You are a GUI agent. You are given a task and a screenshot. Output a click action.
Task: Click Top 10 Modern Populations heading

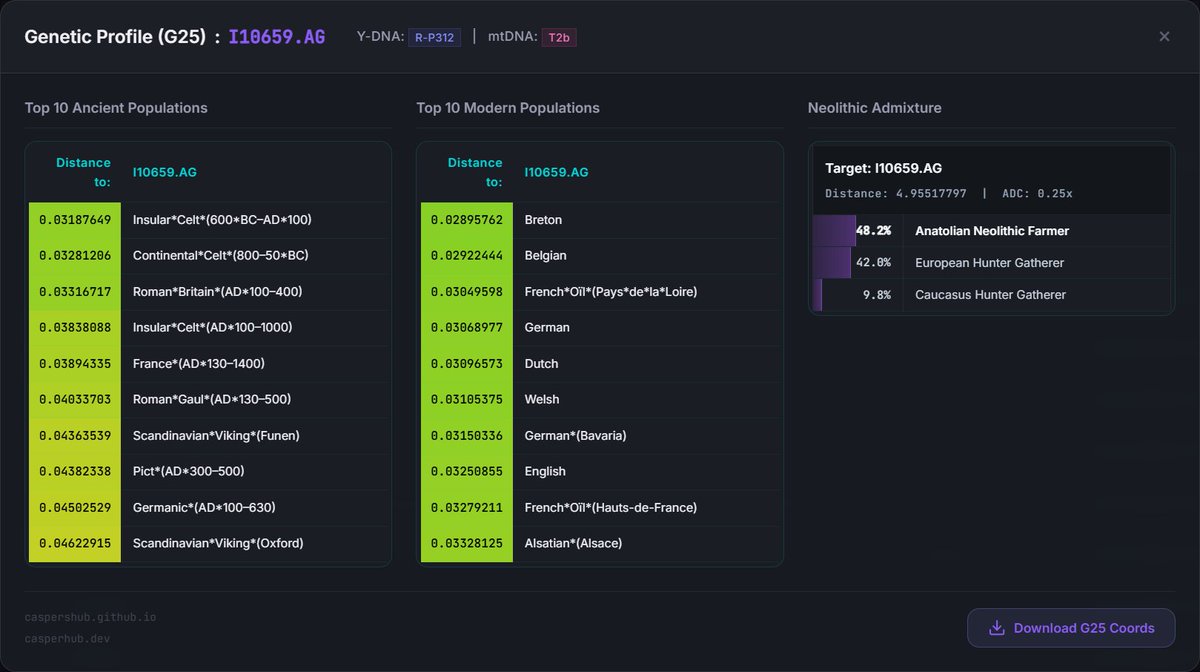pos(508,108)
